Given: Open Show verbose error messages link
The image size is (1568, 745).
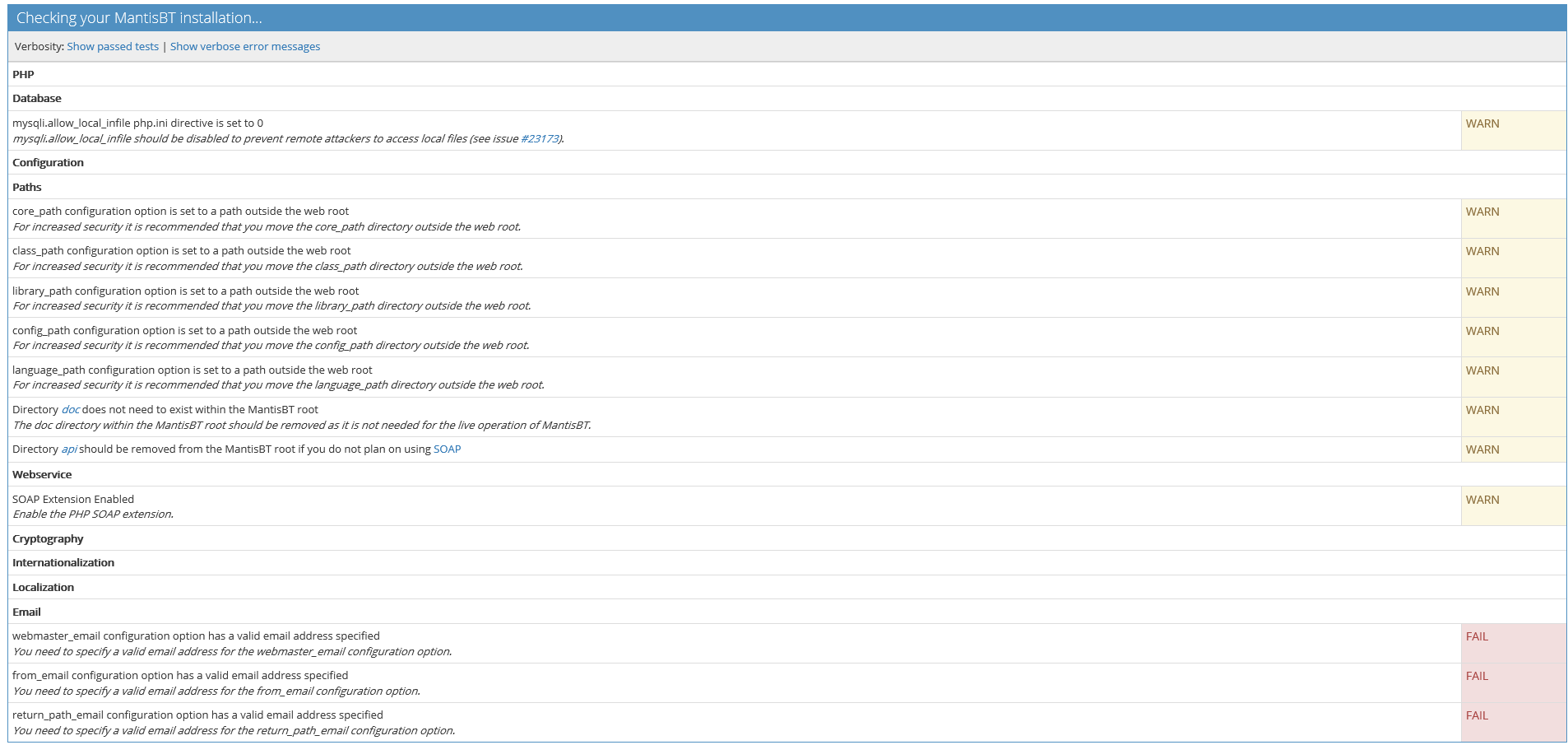Looking at the screenshot, I should [245, 47].
